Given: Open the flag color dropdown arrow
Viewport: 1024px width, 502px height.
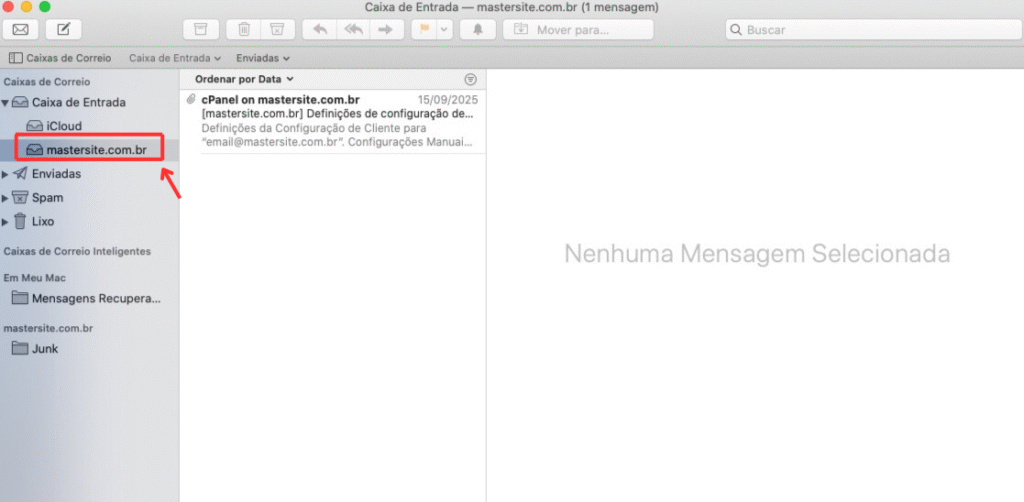Looking at the screenshot, I should pyautogui.click(x=444, y=30).
